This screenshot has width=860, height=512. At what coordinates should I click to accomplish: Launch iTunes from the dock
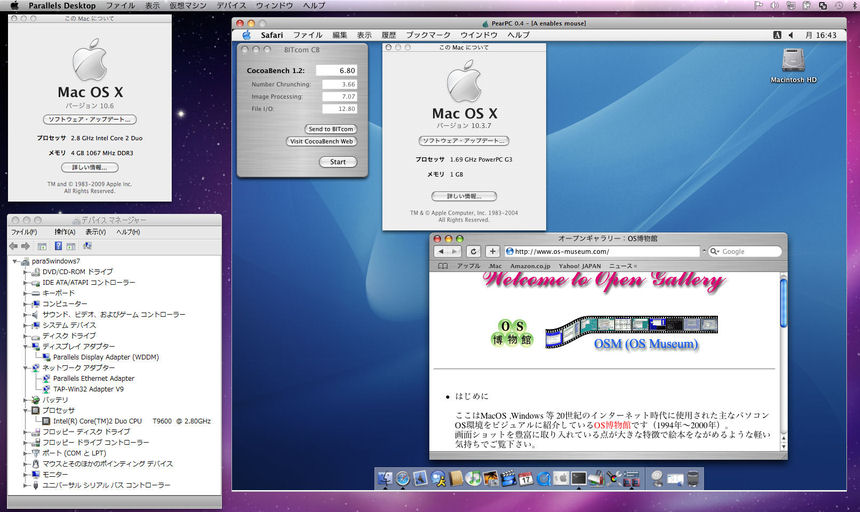pyautogui.click(x=473, y=478)
